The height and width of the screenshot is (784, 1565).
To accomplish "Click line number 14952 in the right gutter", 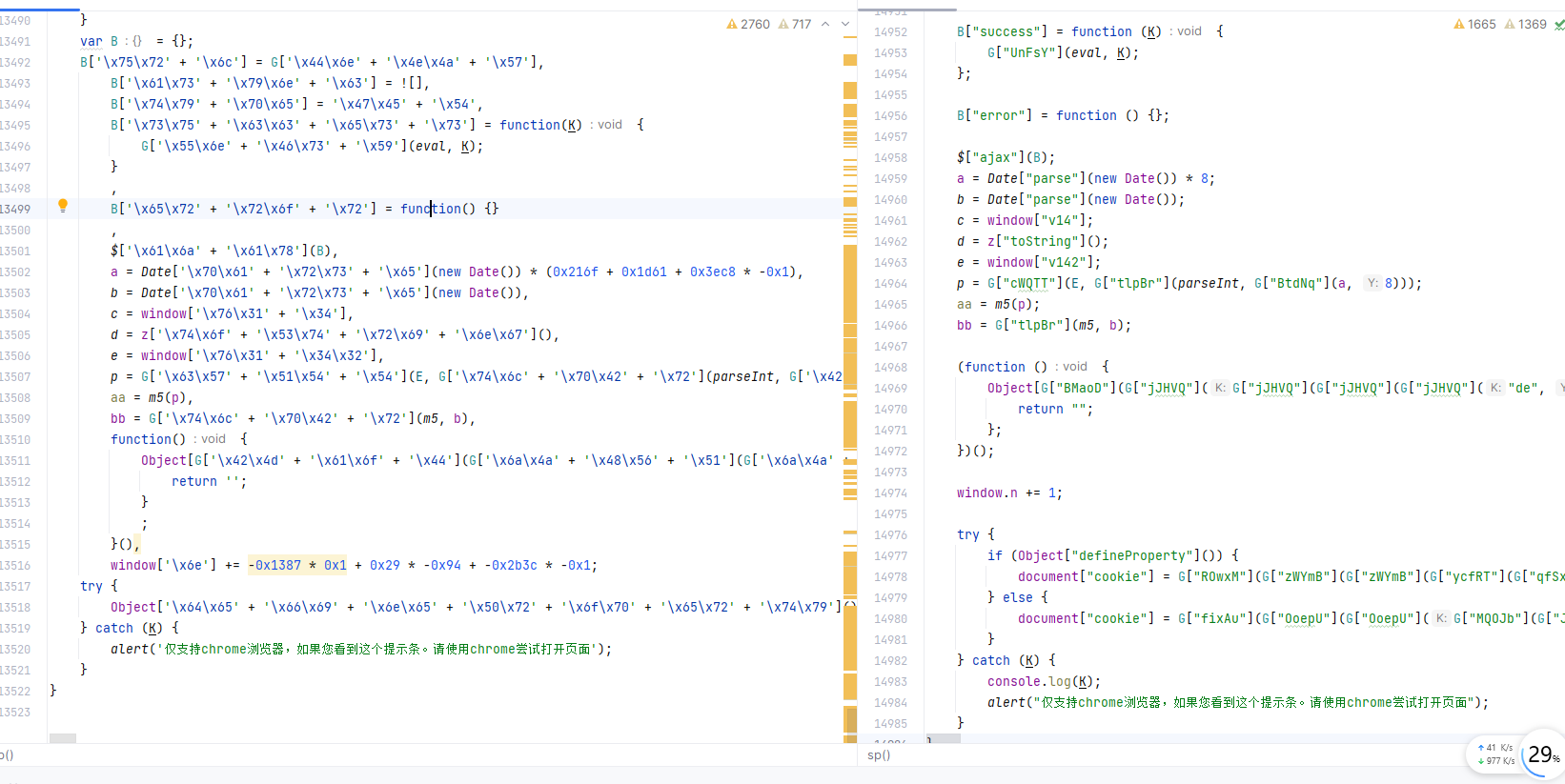I will (x=890, y=31).
